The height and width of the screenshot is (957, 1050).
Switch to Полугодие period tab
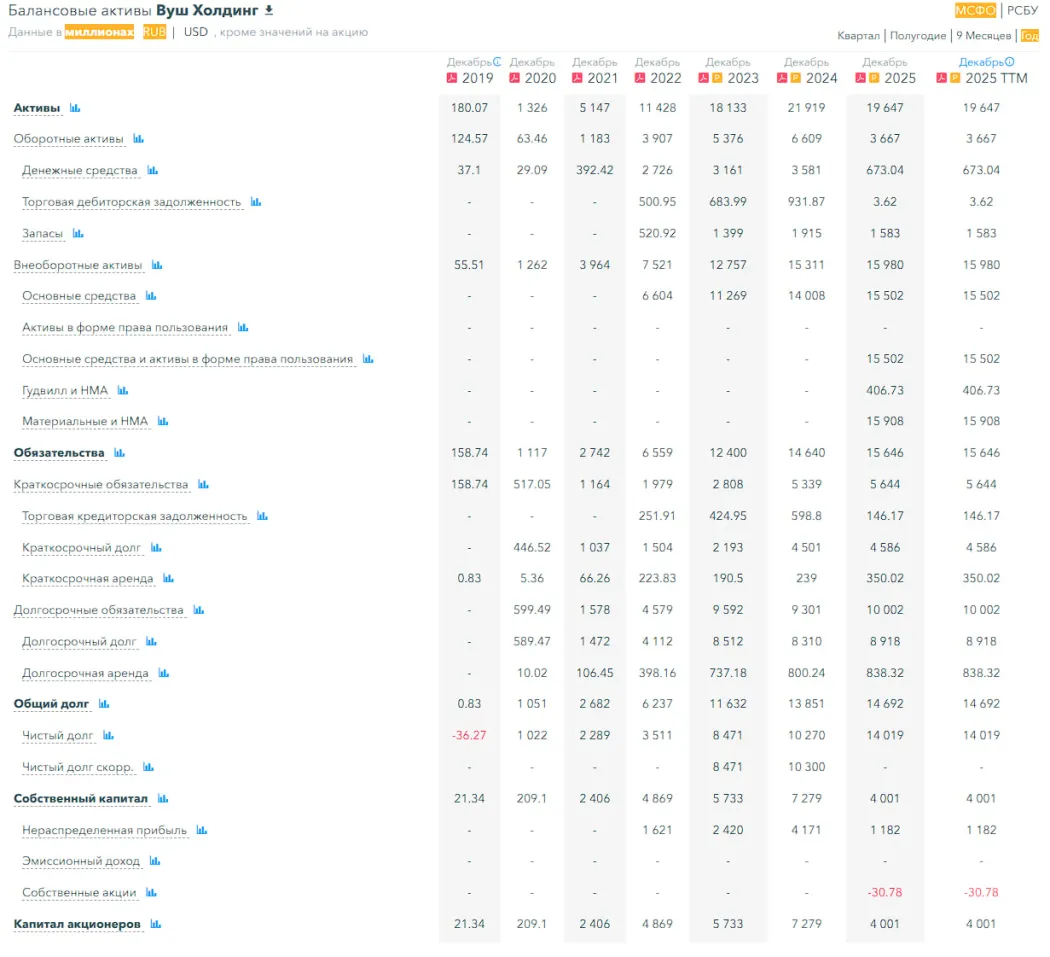(918, 36)
